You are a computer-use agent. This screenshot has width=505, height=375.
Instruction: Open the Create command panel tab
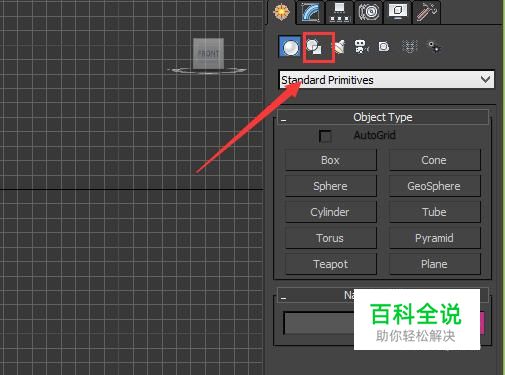click(281, 12)
